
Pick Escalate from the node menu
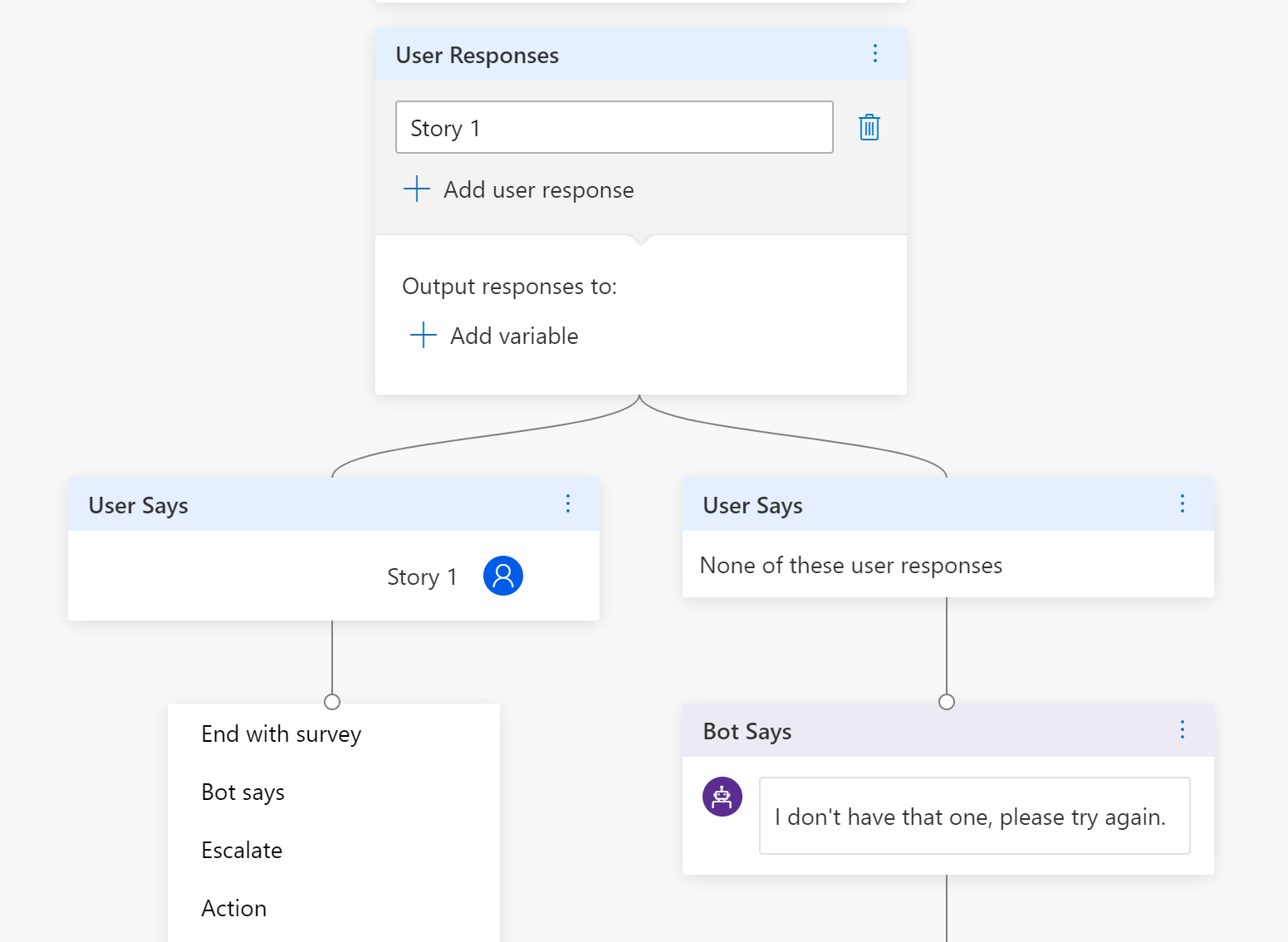click(x=242, y=851)
